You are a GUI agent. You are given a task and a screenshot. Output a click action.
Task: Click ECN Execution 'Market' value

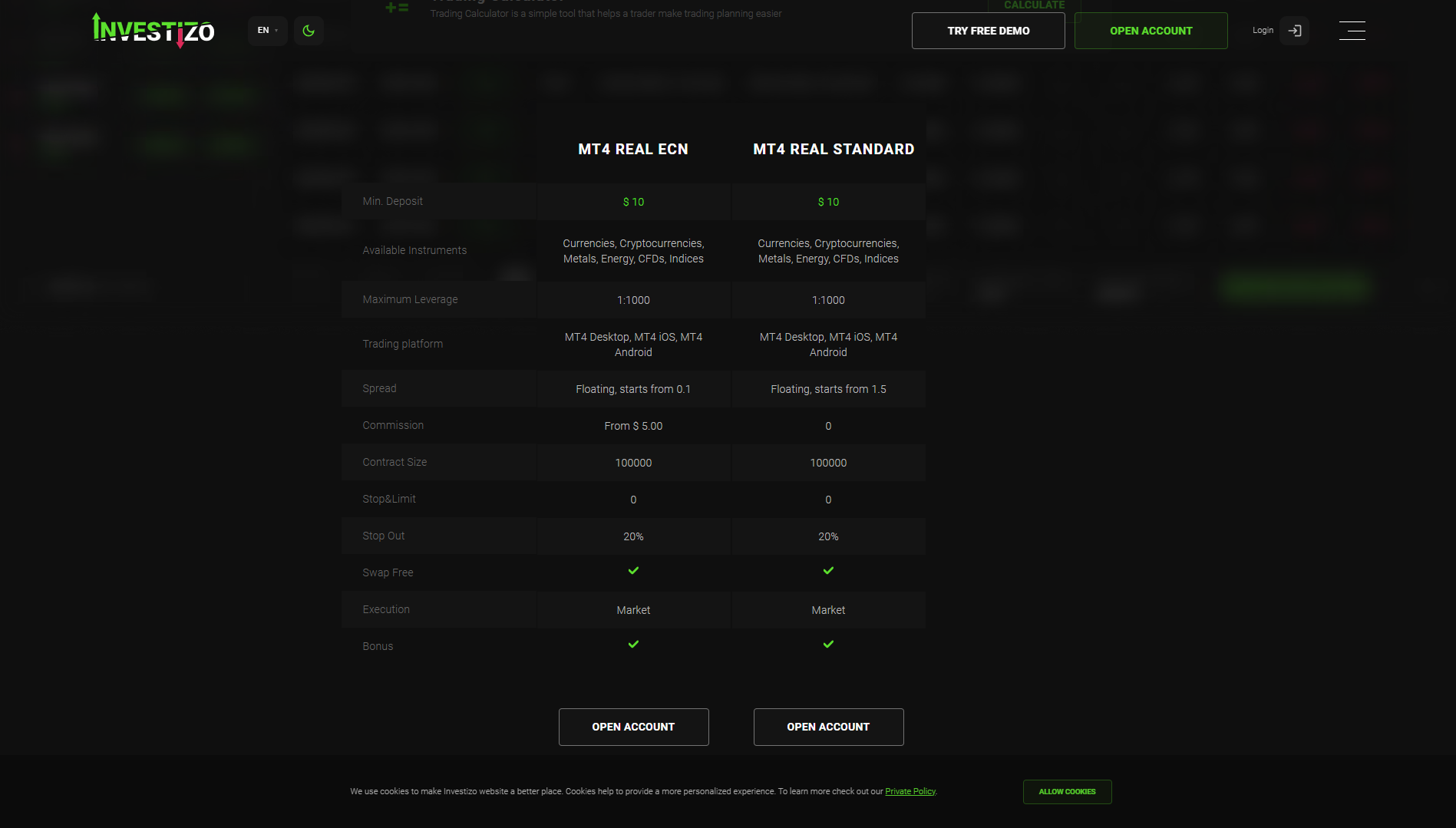(x=634, y=610)
